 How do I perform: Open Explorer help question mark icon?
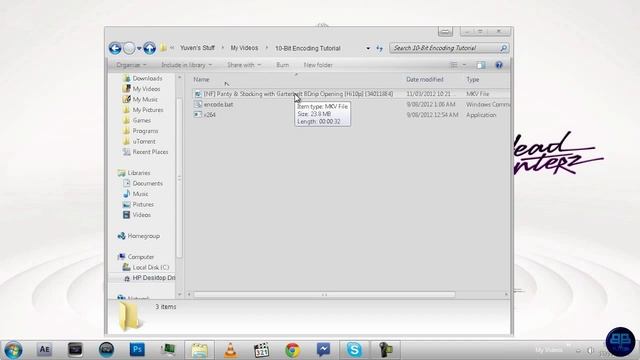click(499, 65)
